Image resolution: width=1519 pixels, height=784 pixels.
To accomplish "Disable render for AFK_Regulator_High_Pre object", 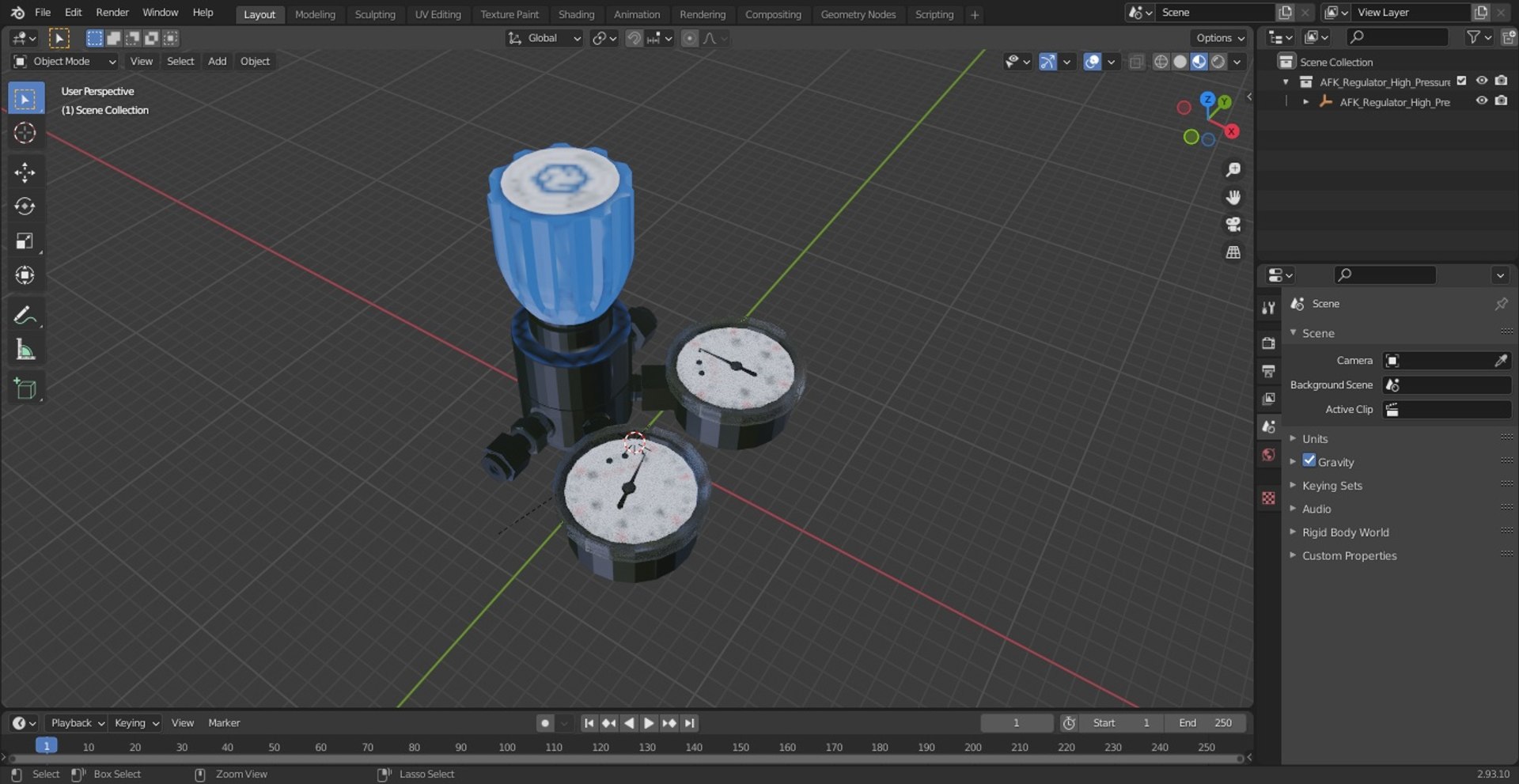I will tap(1501, 101).
